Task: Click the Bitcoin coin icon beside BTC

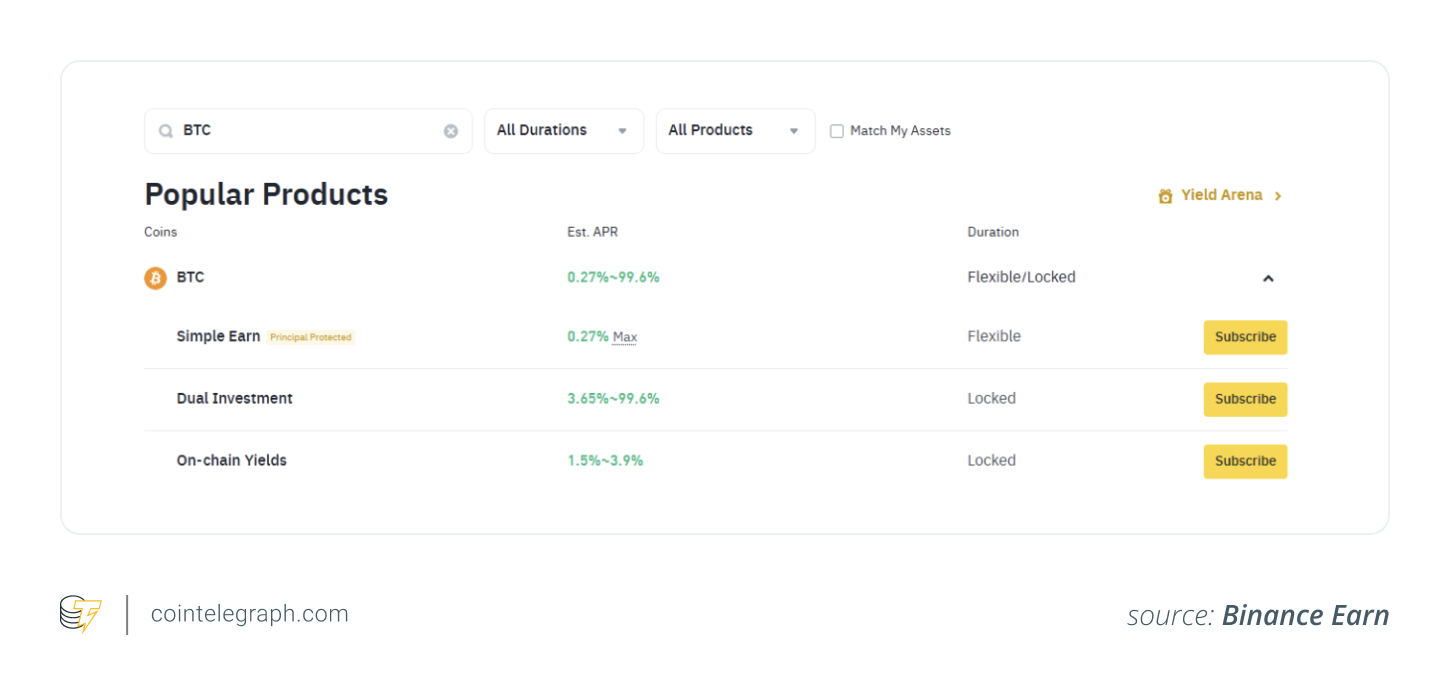Action: (x=155, y=277)
